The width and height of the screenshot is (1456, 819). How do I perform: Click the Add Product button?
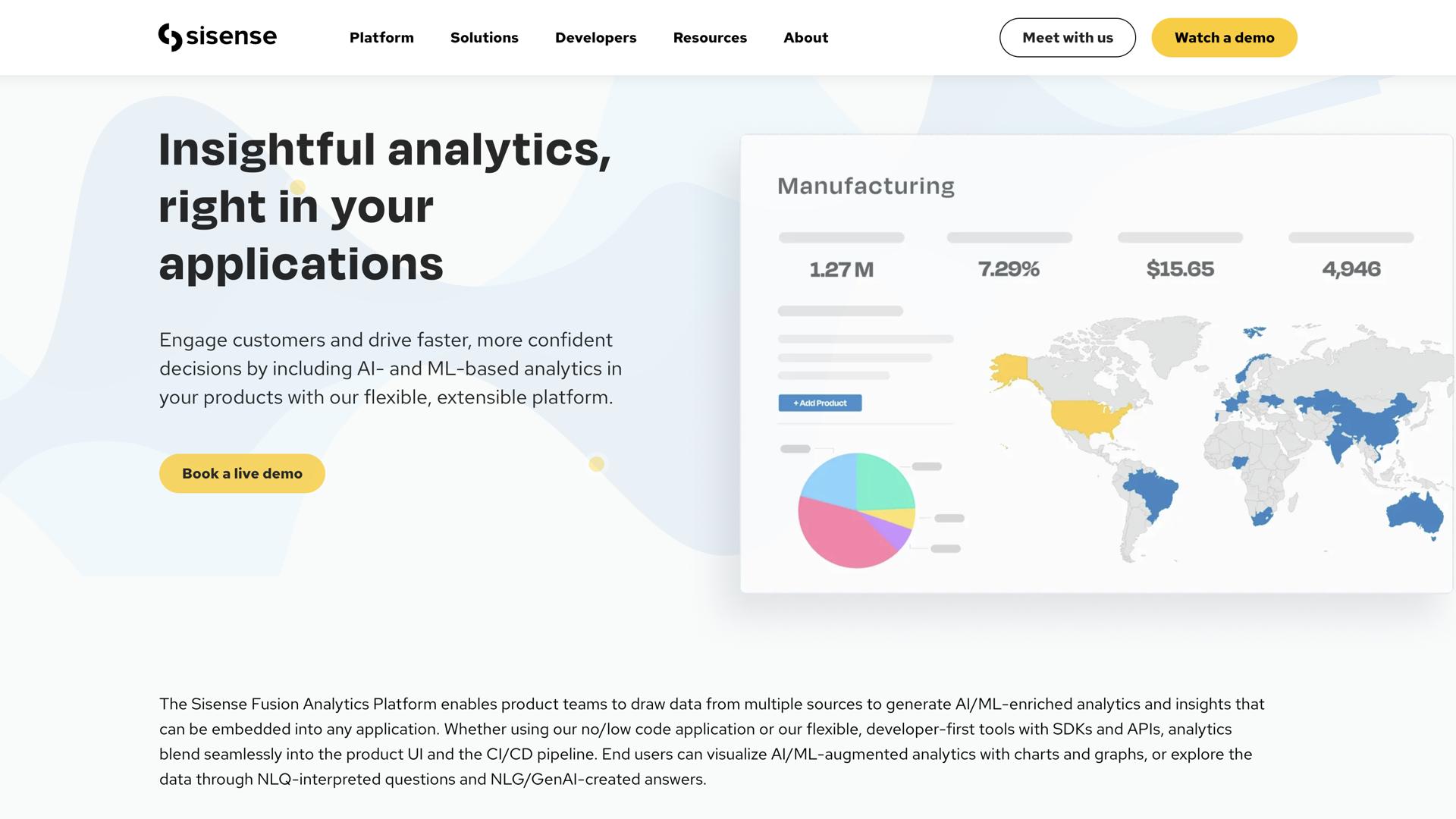[820, 403]
